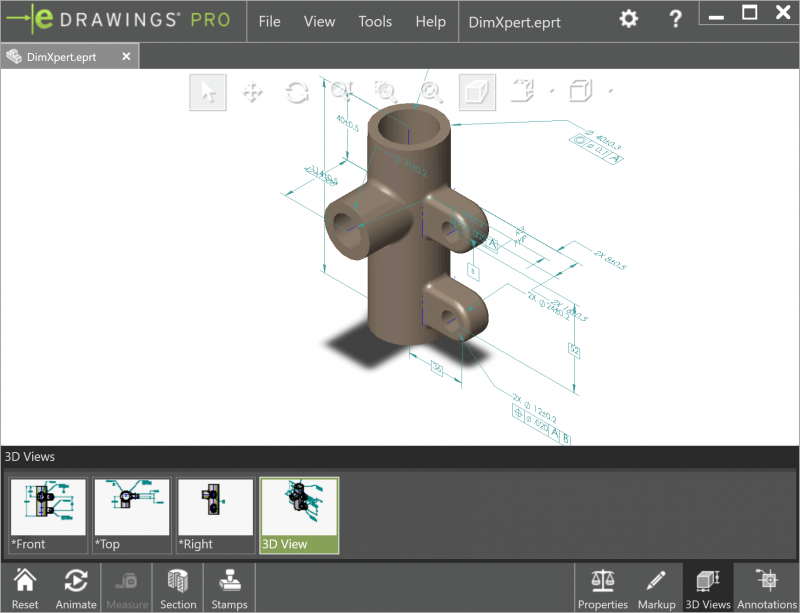
Task: Open the Markup tool
Action: click(656, 587)
